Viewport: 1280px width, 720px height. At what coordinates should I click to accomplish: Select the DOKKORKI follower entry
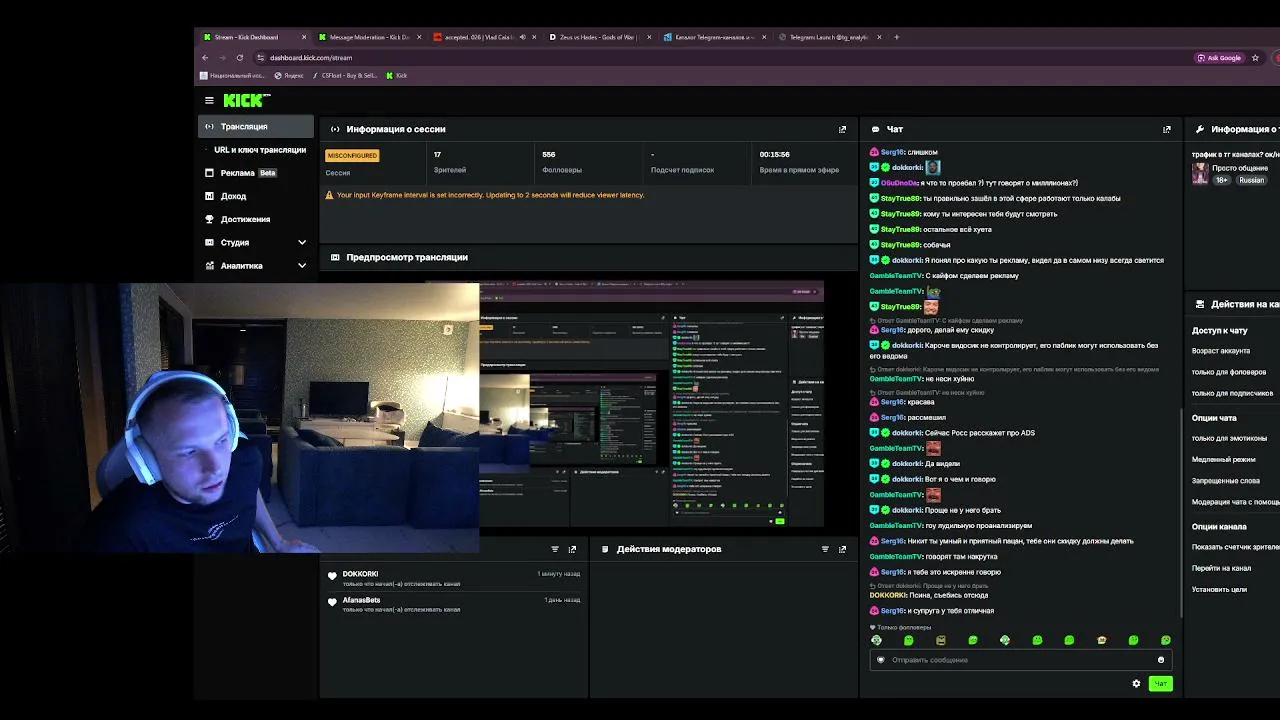point(454,578)
